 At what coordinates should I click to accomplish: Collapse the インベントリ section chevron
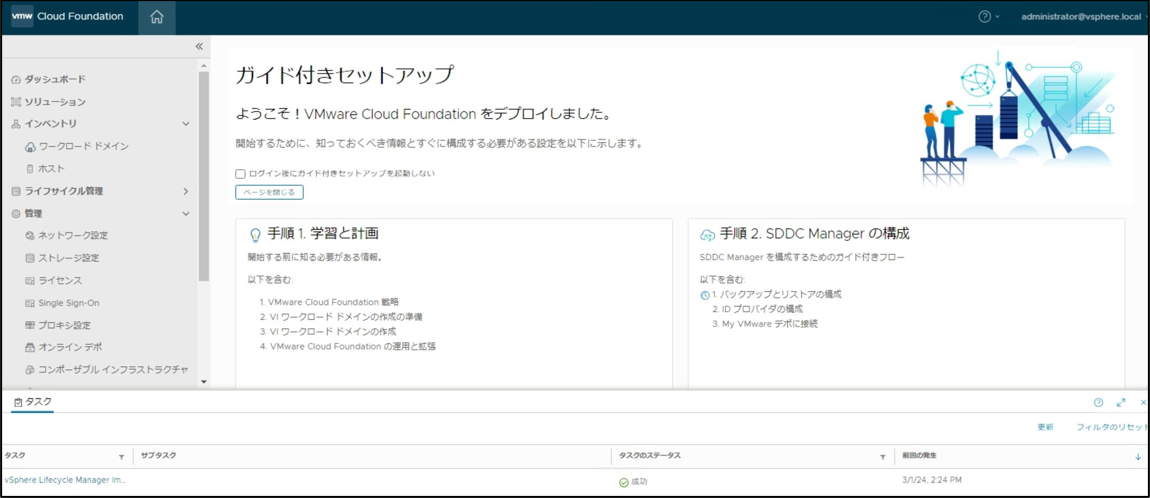point(186,124)
